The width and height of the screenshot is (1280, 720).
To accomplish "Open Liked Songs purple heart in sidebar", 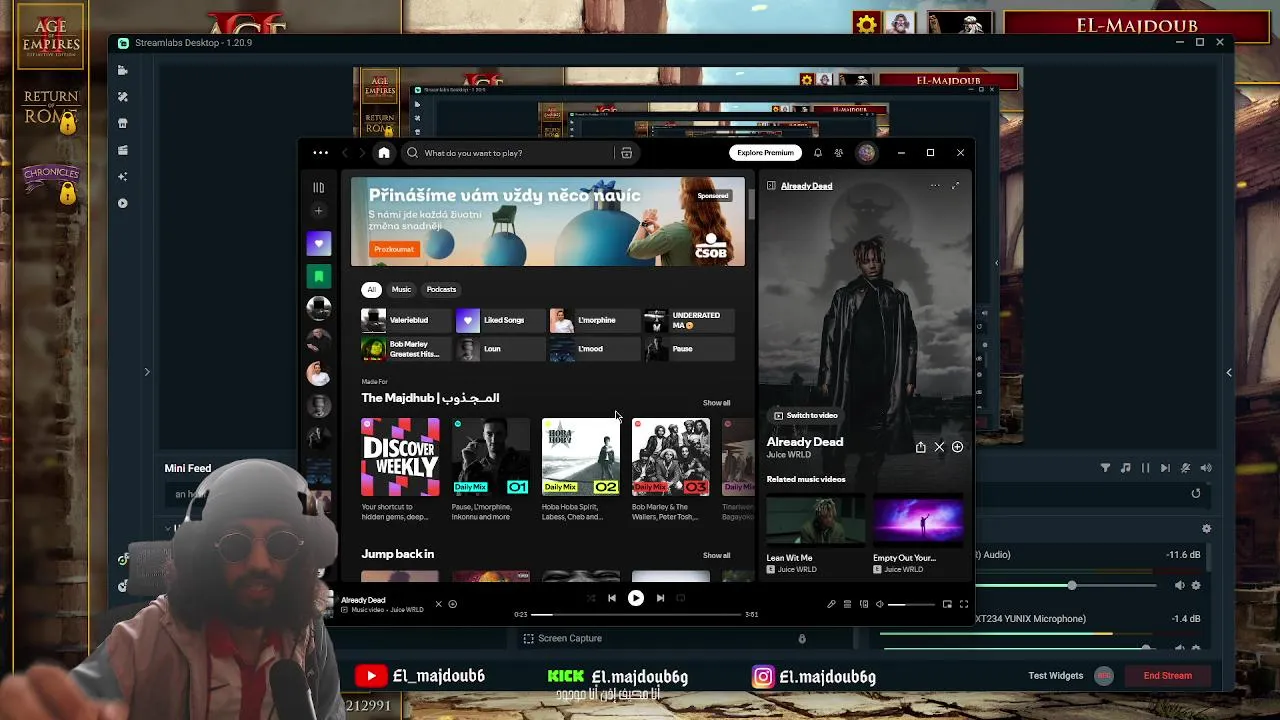I will (x=319, y=244).
